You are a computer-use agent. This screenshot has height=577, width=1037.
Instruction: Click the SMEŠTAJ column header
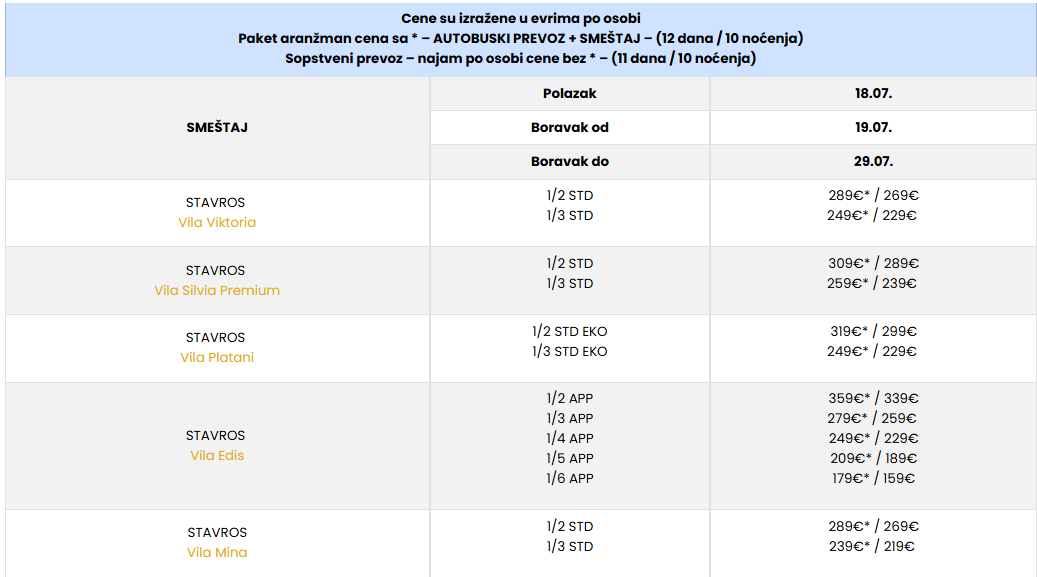217,128
